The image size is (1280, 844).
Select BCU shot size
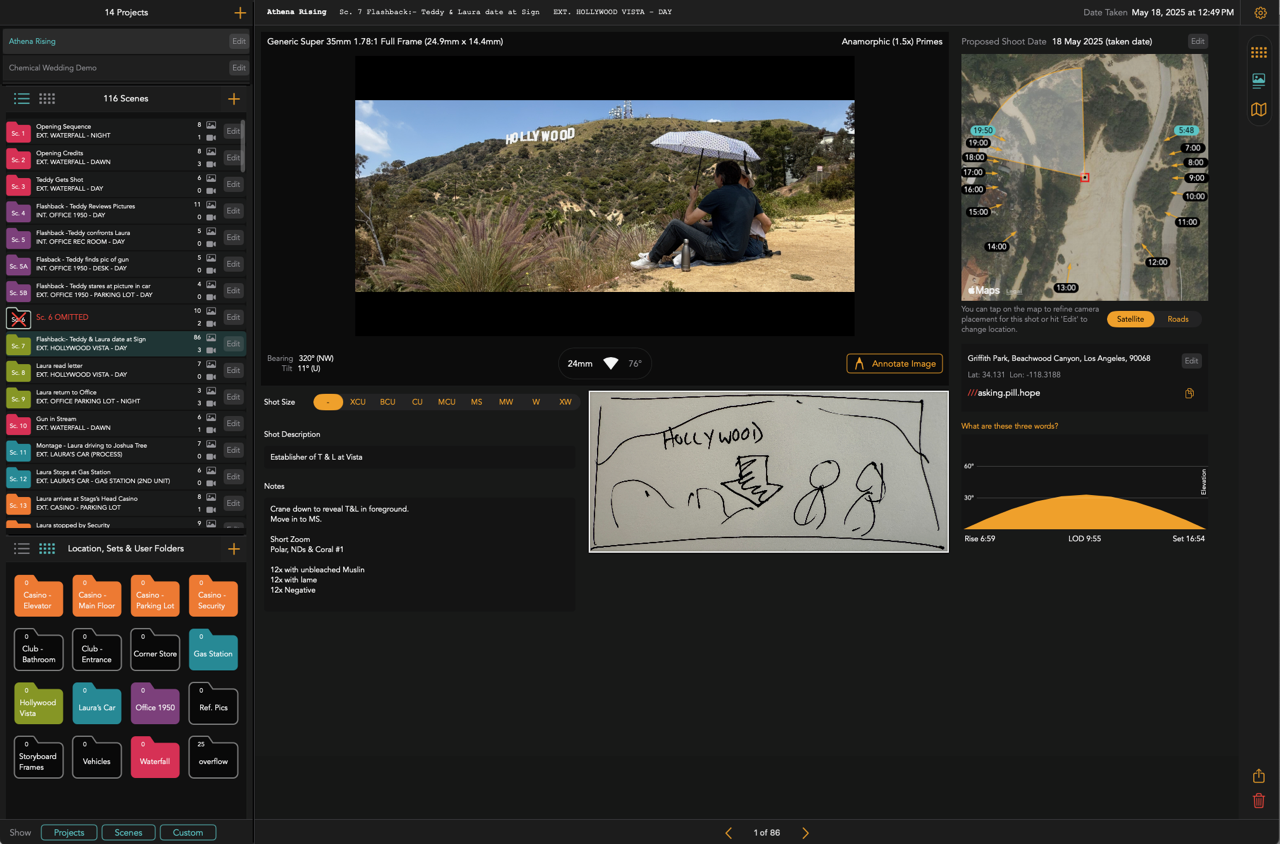(388, 402)
